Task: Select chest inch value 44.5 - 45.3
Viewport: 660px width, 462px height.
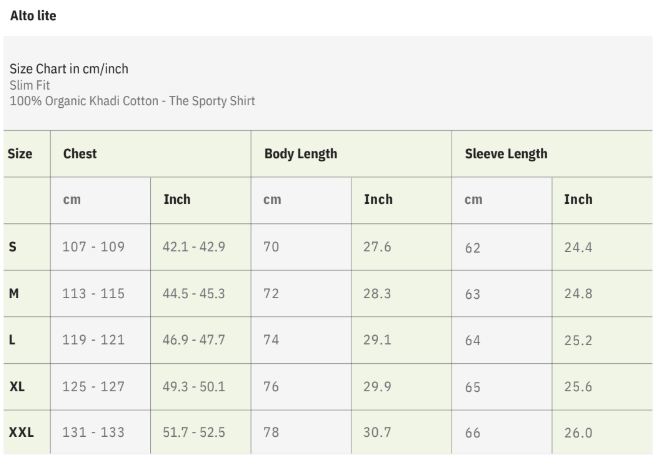Action: [x=194, y=294]
